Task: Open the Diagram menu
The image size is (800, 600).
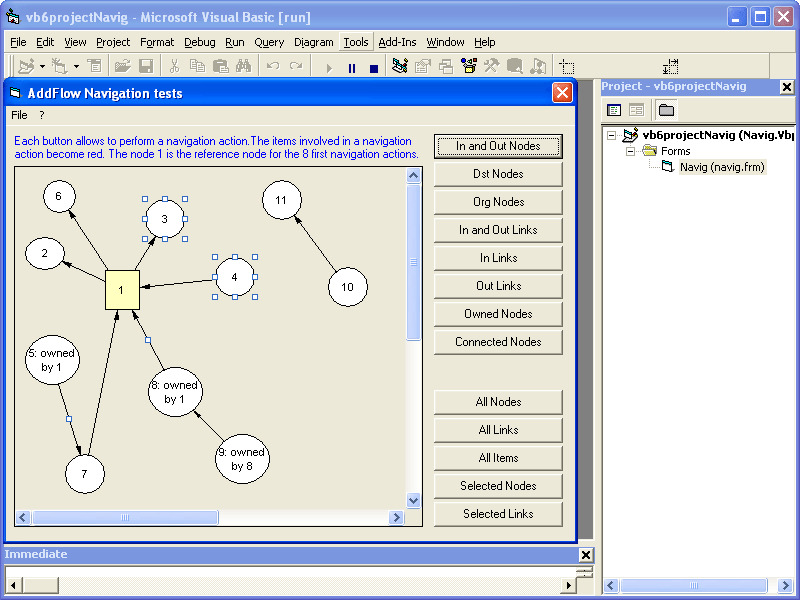Action: coord(313,42)
